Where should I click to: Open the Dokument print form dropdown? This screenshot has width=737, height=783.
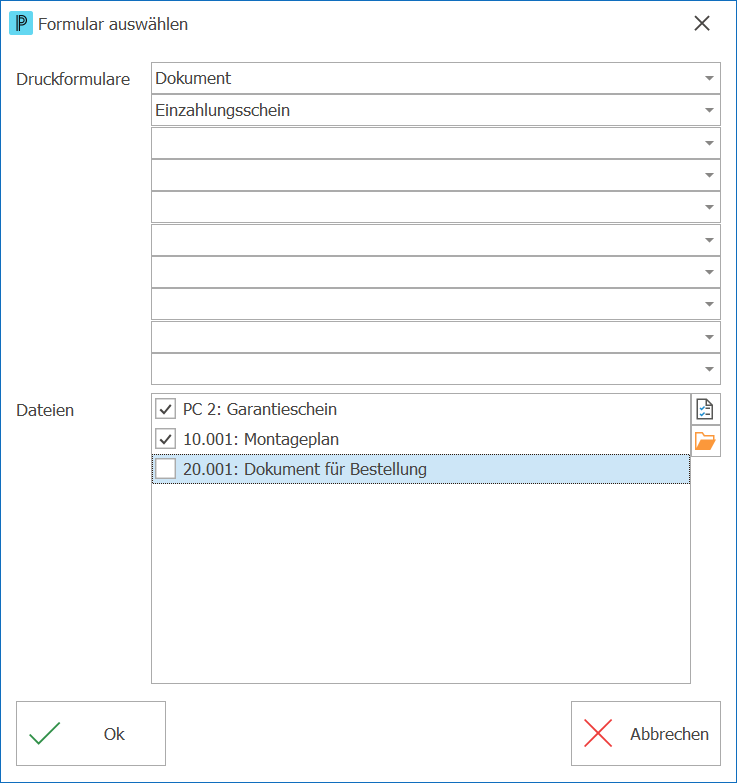[709, 78]
